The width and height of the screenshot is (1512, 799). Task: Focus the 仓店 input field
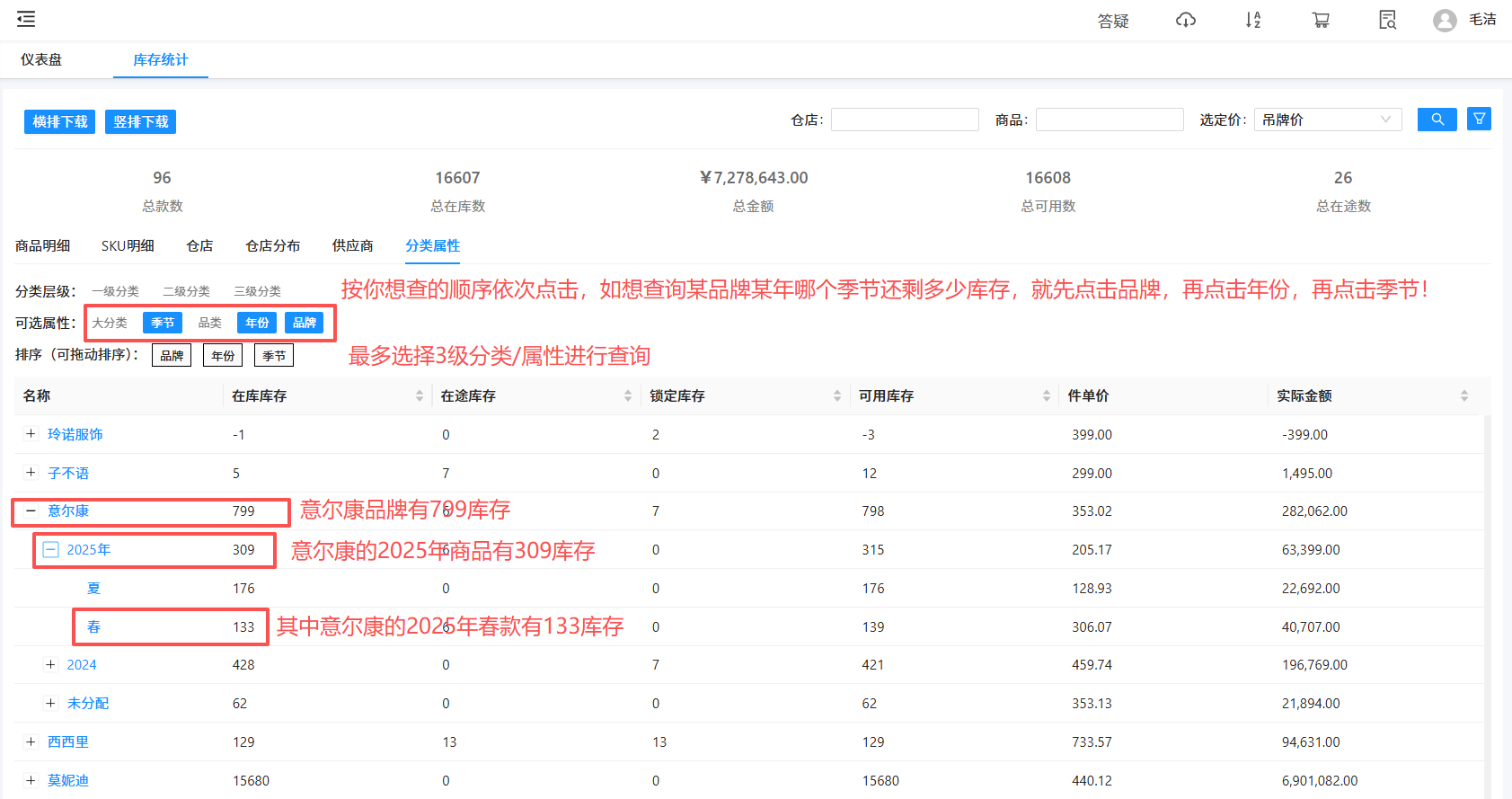coord(905,120)
